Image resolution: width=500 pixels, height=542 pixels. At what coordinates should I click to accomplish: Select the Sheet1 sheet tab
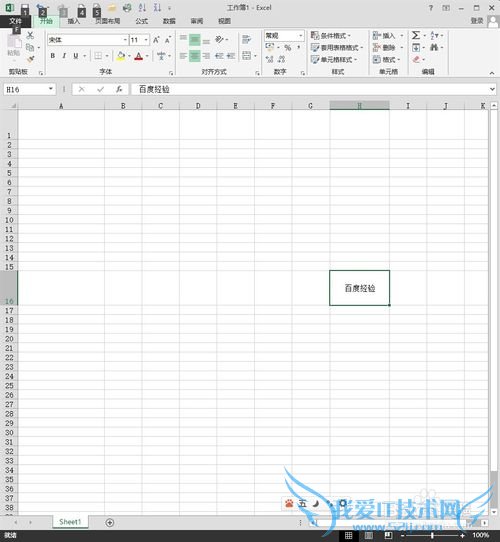pos(70,522)
